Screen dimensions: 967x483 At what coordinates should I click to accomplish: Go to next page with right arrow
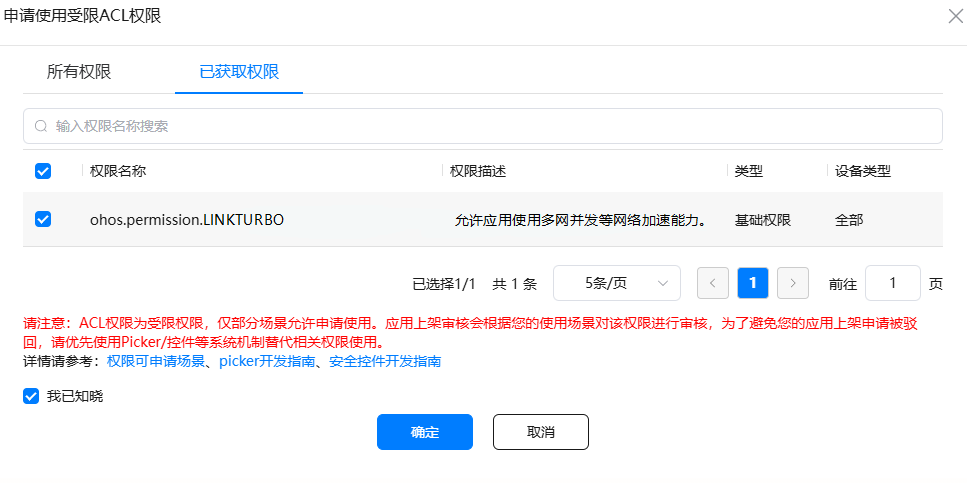792,283
